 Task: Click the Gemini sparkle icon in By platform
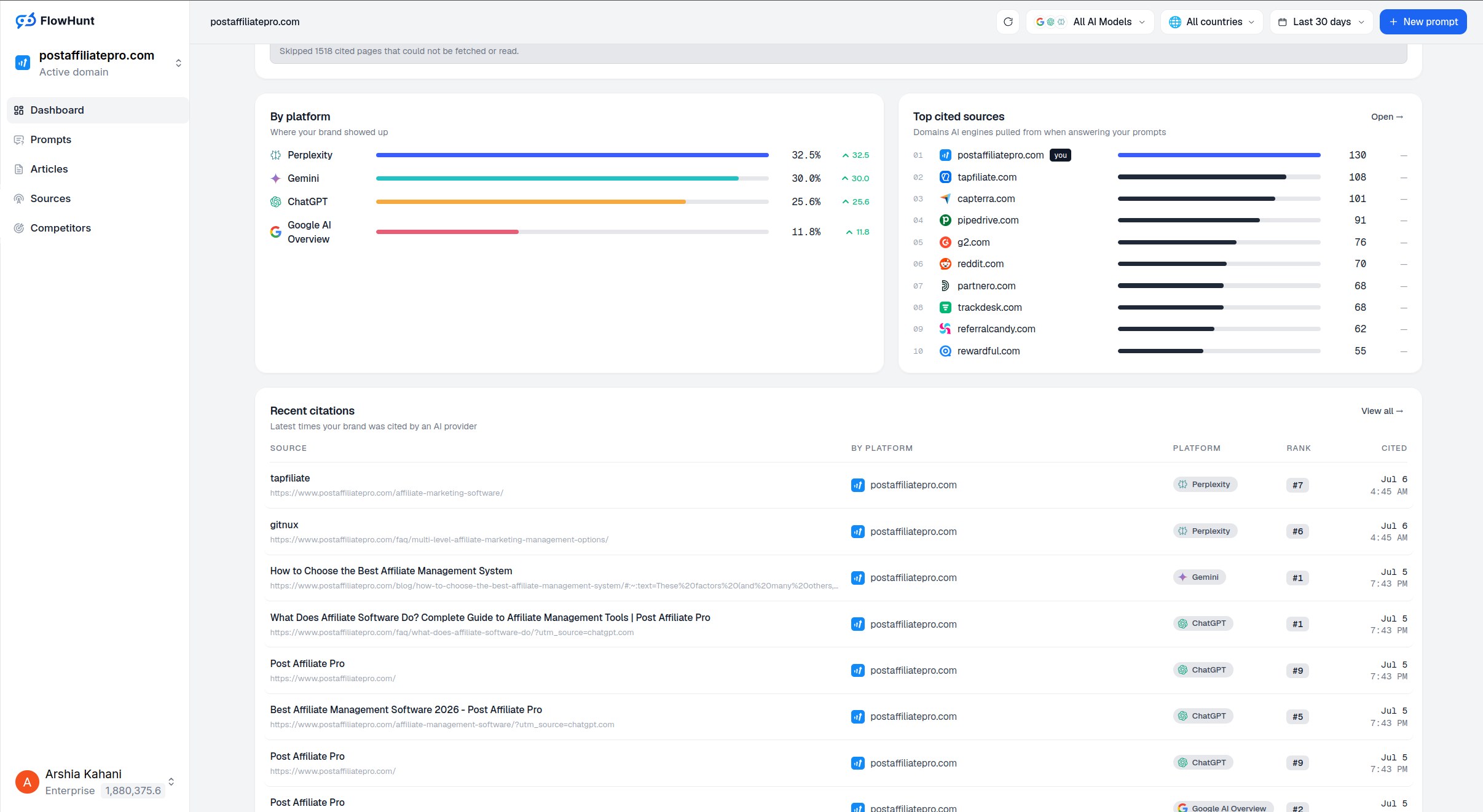(276, 178)
